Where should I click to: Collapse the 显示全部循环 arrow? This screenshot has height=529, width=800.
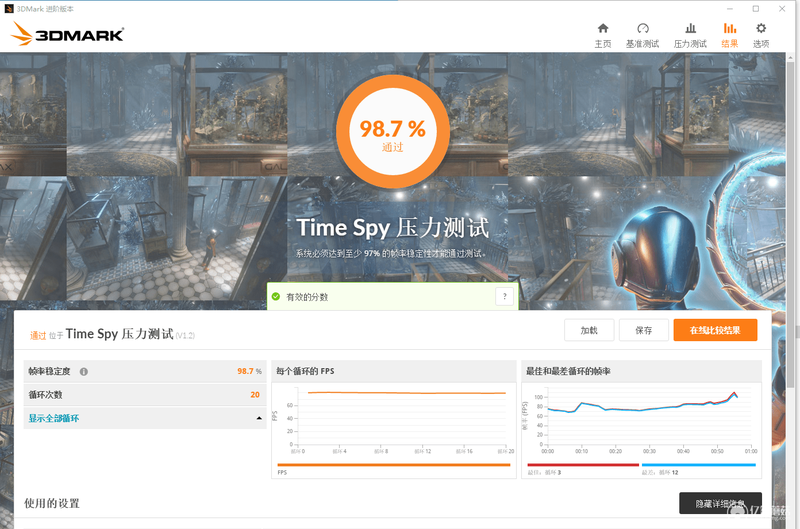click(259, 418)
